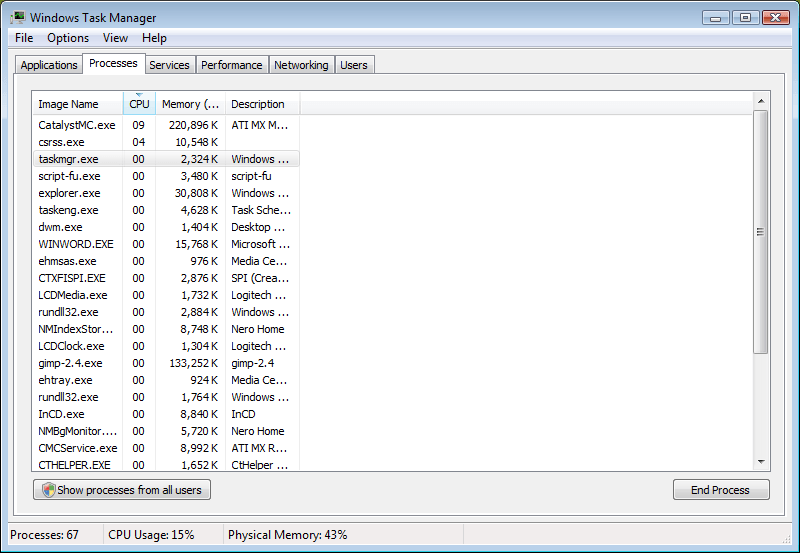The image size is (800, 553).
Task: Open the File menu
Action: click(24, 38)
